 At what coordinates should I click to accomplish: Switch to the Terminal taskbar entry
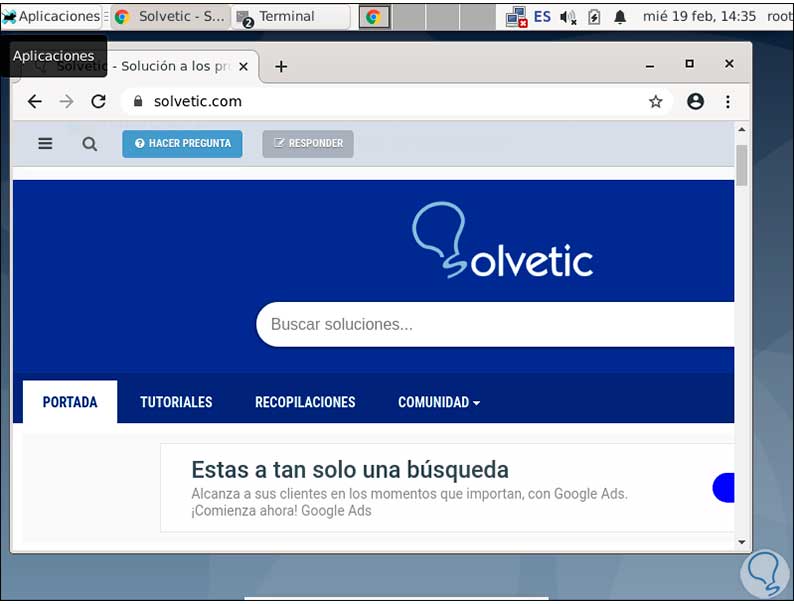tap(291, 17)
